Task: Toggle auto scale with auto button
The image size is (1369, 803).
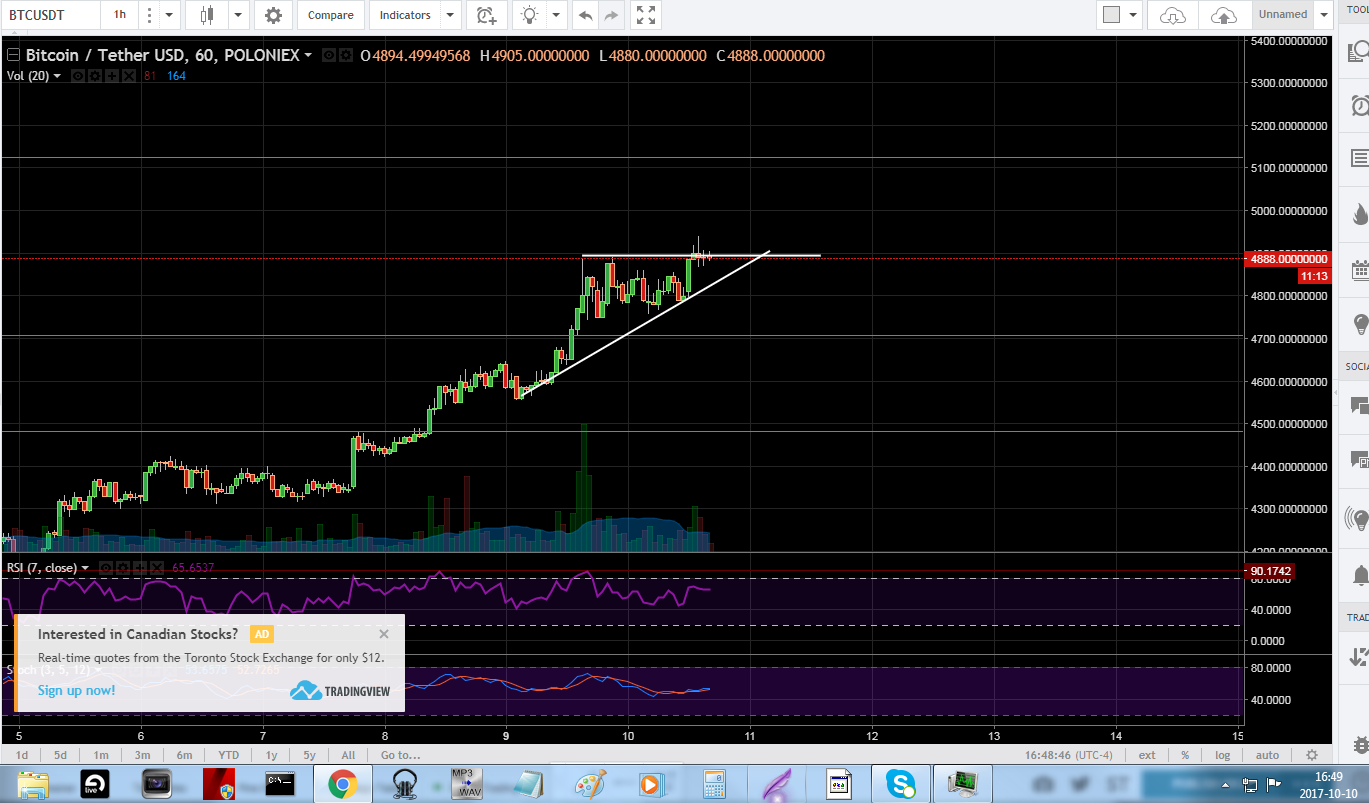Action: click(x=1267, y=755)
